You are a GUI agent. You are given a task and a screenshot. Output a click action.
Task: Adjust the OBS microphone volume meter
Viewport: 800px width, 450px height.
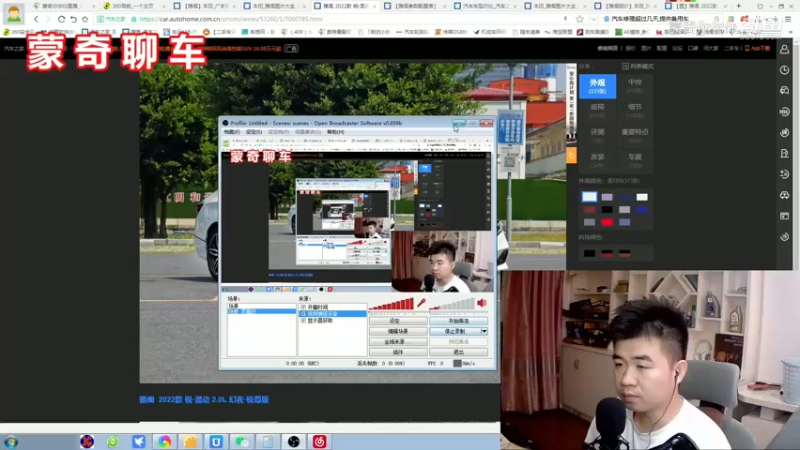pos(391,304)
